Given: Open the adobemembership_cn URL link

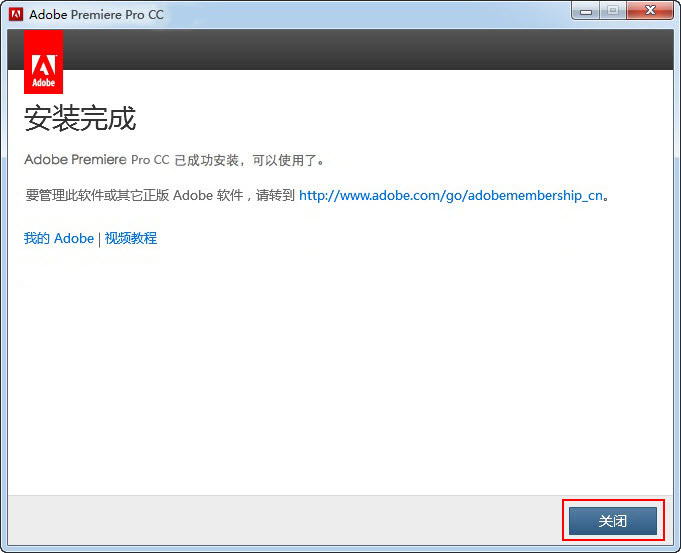Looking at the screenshot, I should pos(451,195).
